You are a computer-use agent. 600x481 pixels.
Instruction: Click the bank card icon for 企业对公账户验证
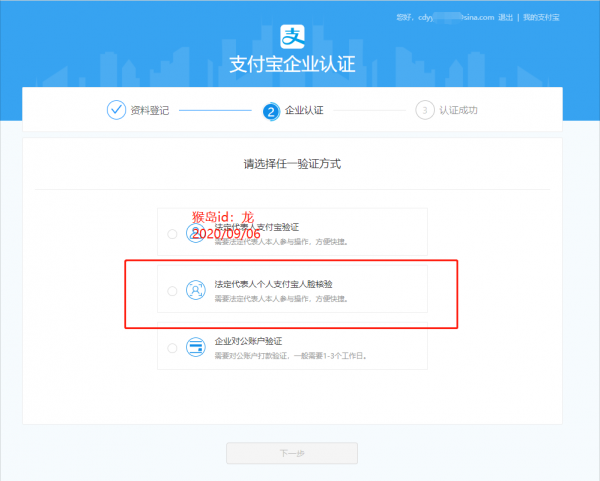tap(196, 347)
